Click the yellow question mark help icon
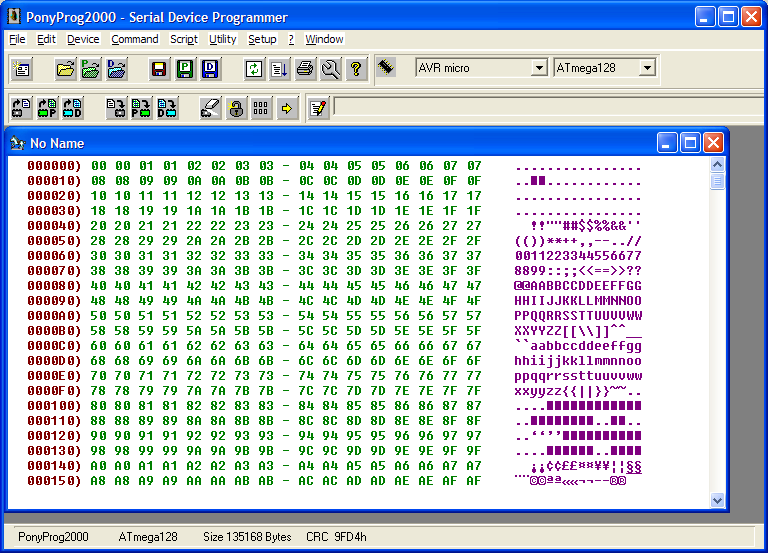The height and width of the screenshot is (553, 768). click(x=356, y=69)
